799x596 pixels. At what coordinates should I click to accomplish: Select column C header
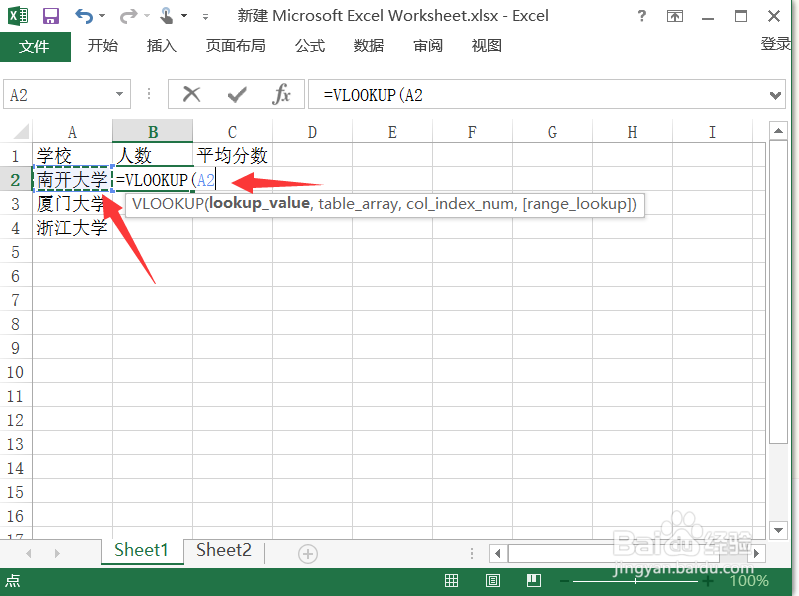tap(232, 132)
